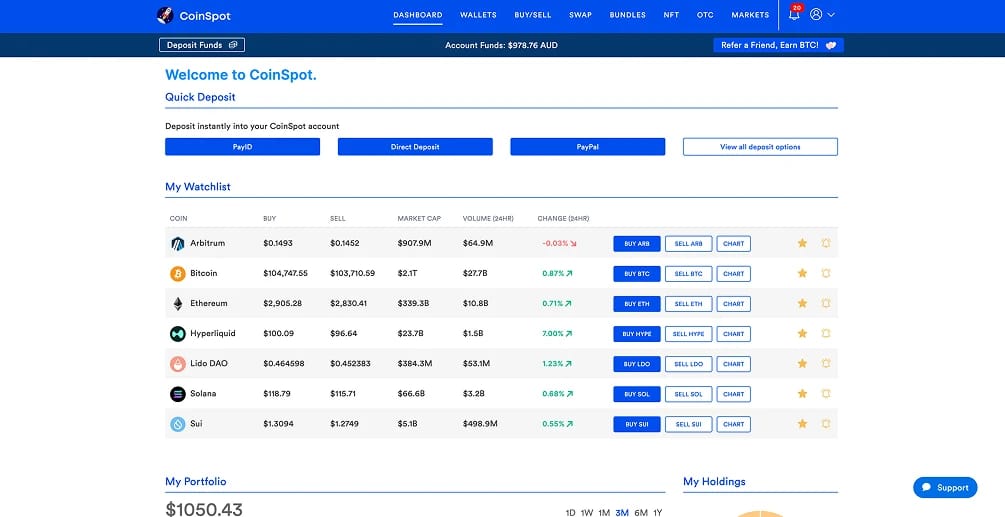
Task: Click View all deposit options
Action: [x=760, y=147]
